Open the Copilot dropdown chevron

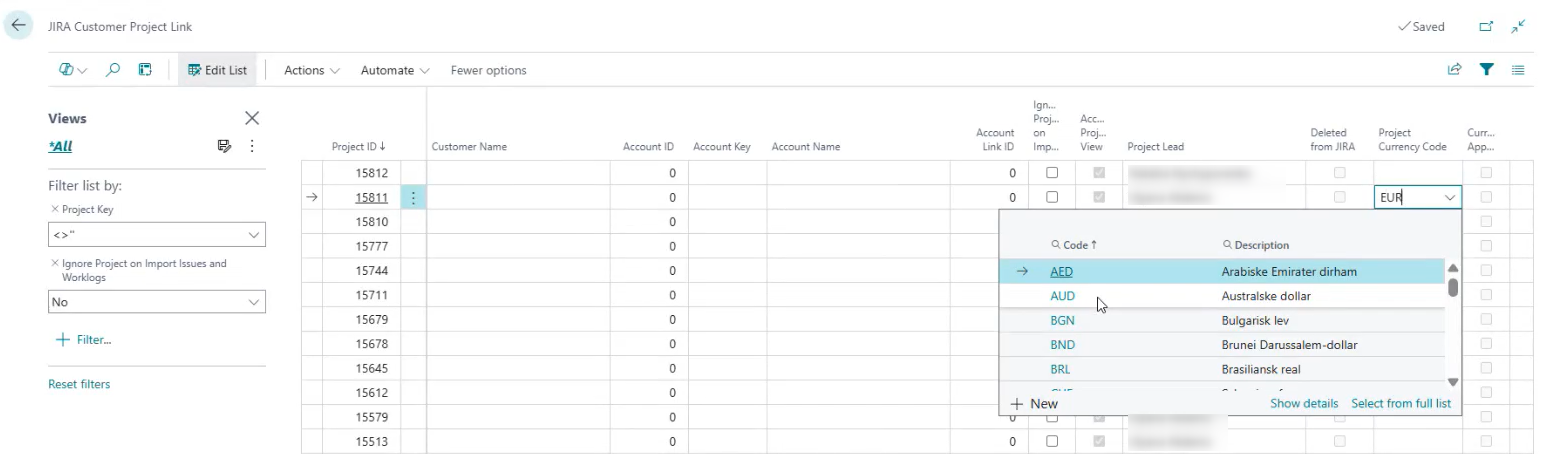click(x=82, y=71)
